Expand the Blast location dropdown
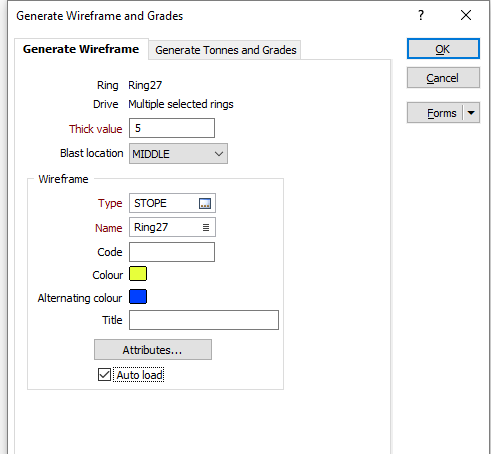The image size is (491, 454). [x=178, y=154]
